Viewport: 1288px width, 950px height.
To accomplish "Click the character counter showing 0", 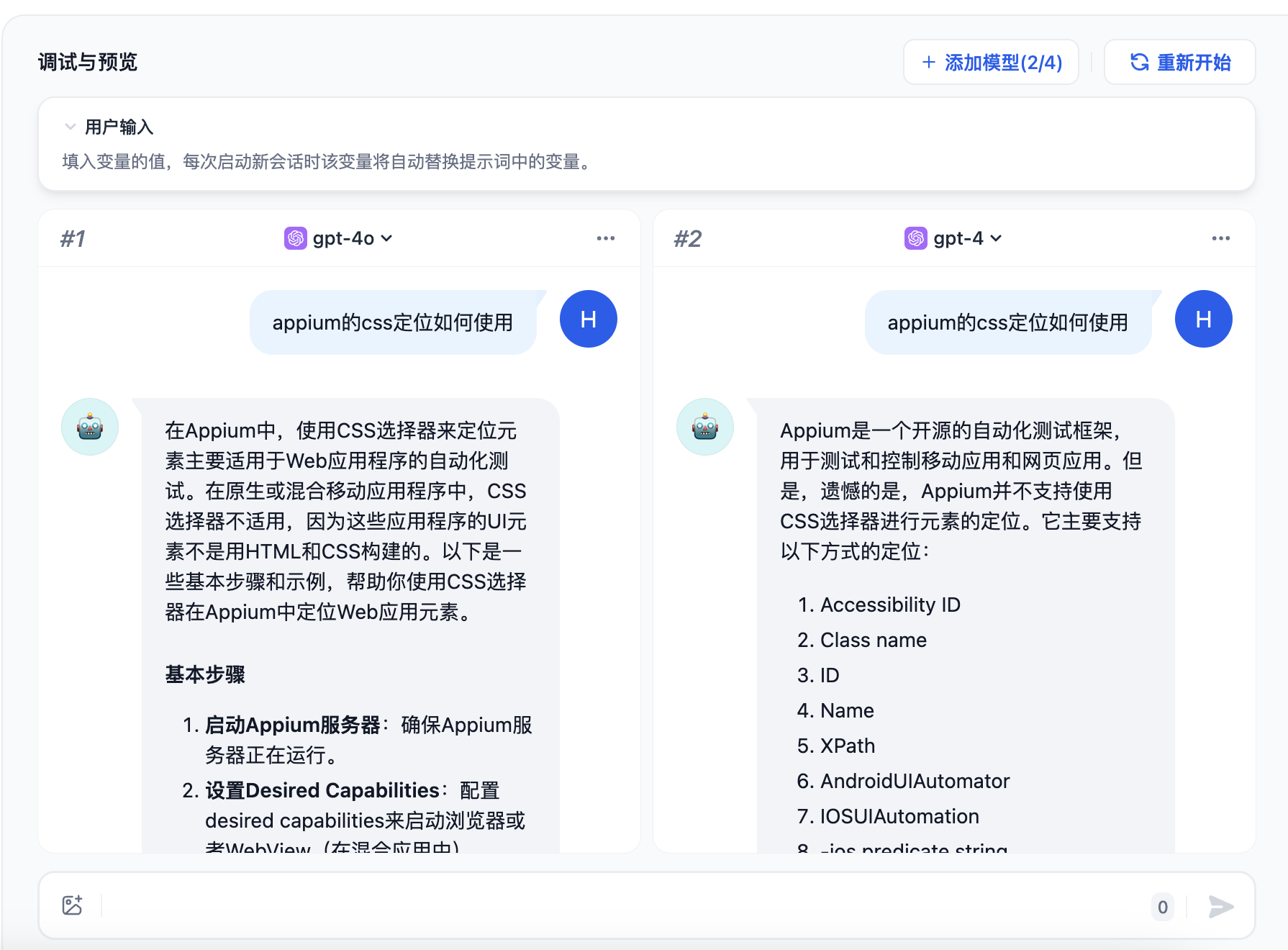I will coord(1162,908).
